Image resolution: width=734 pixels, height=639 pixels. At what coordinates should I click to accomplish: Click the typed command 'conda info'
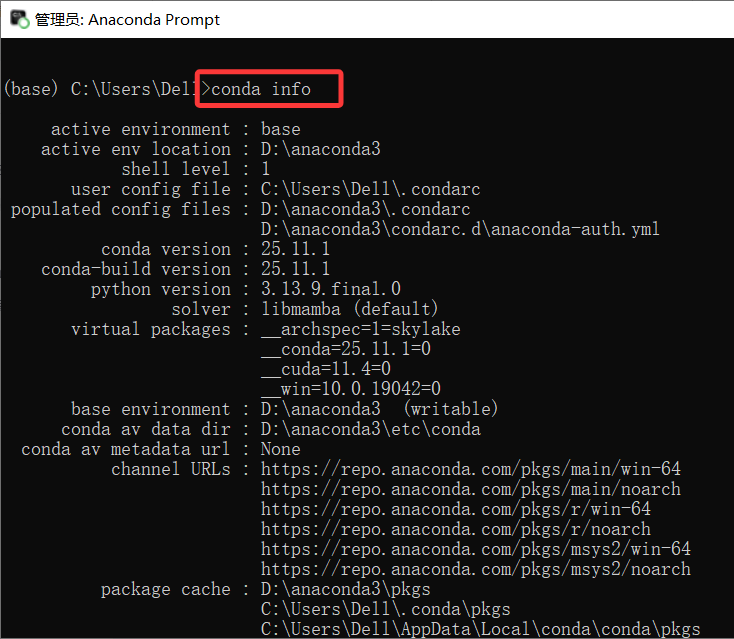pyautogui.click(x=261, y=89)
